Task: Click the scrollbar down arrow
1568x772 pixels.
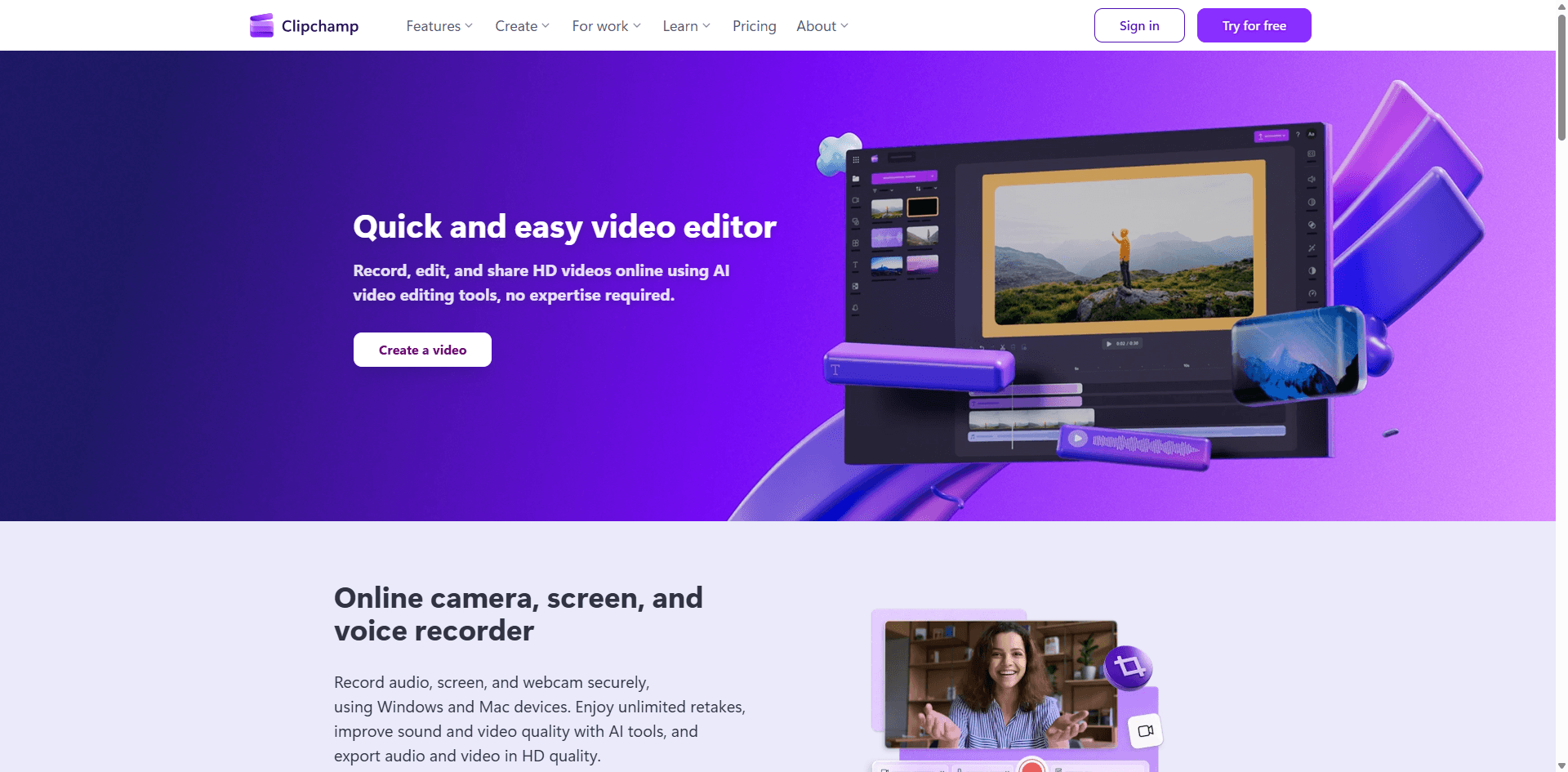Action: pyautogui.click(x=1561, y=765)
